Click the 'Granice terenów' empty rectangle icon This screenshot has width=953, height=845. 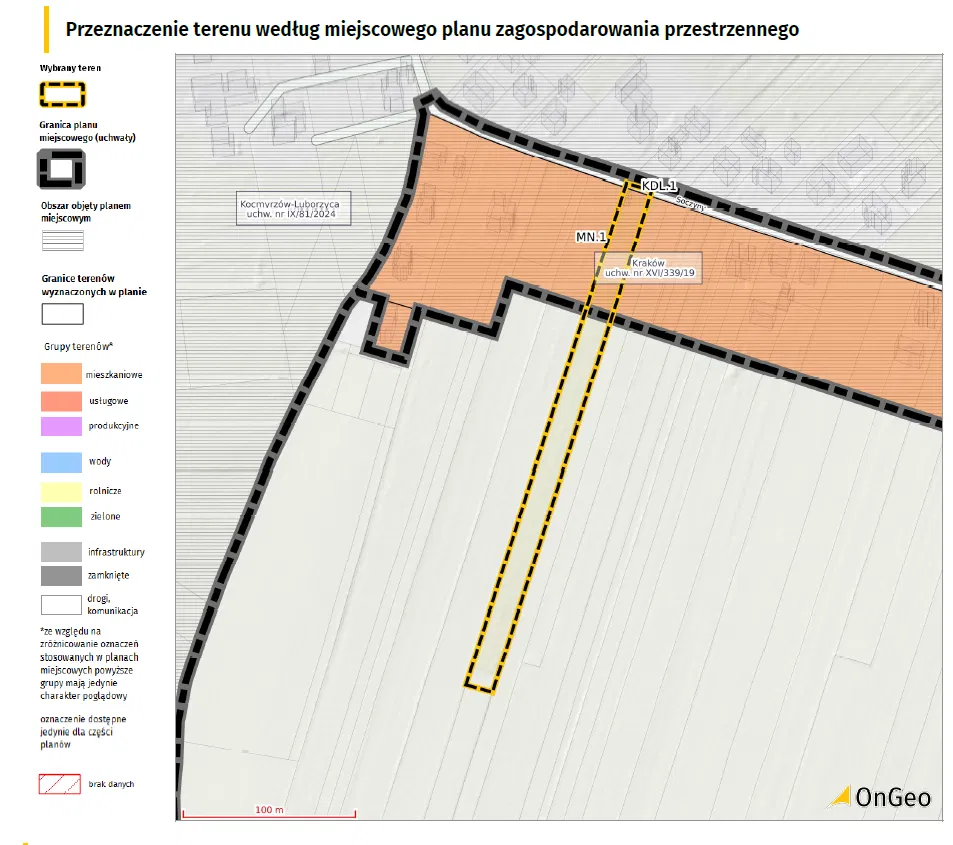pos(62,314)
